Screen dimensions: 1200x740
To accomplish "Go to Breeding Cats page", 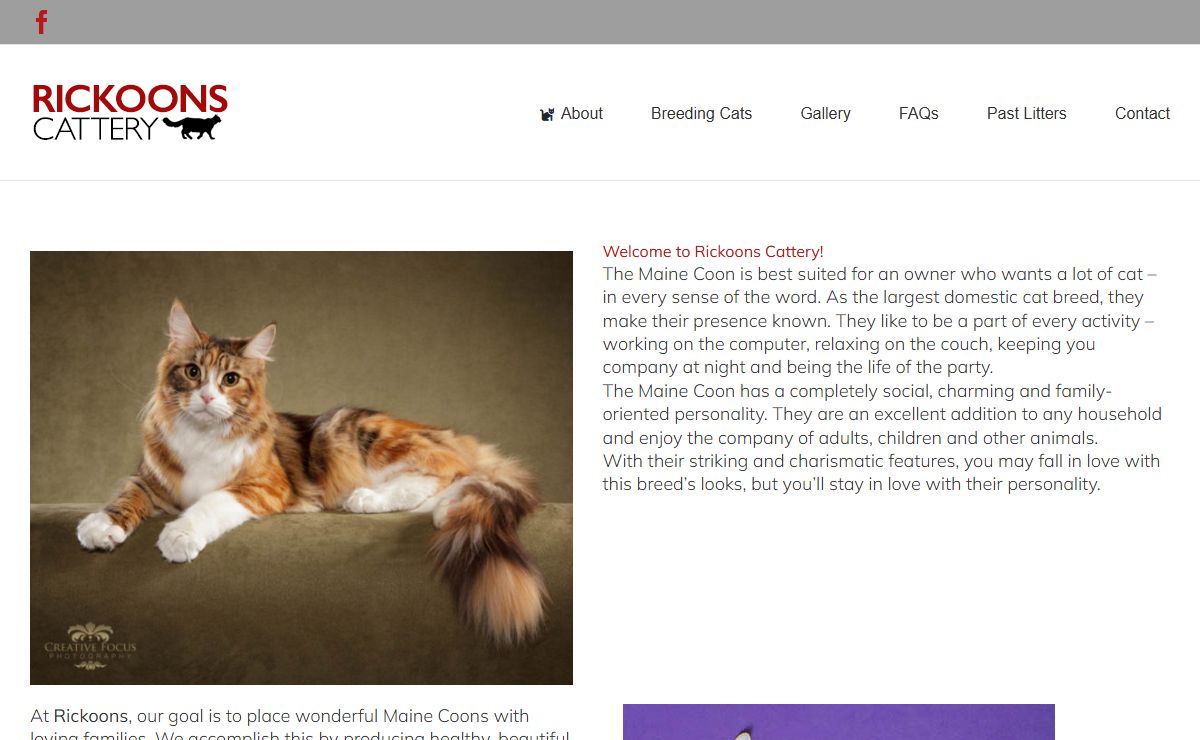I will coord(701,114).
